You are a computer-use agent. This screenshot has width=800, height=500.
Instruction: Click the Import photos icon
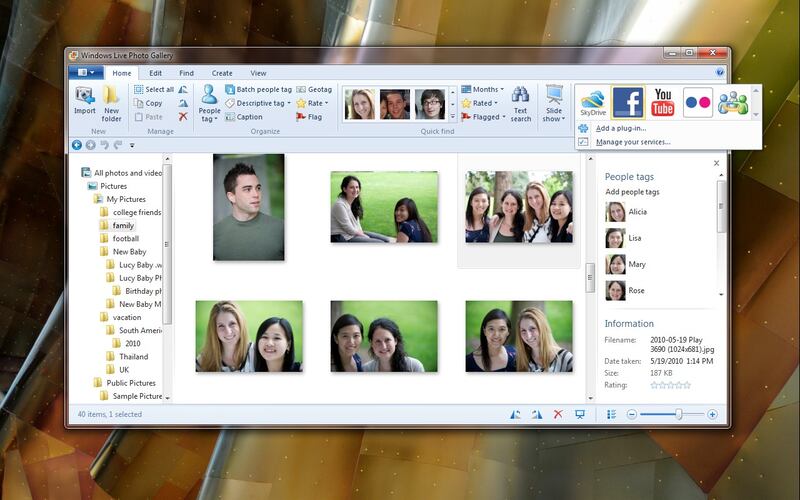85,101
